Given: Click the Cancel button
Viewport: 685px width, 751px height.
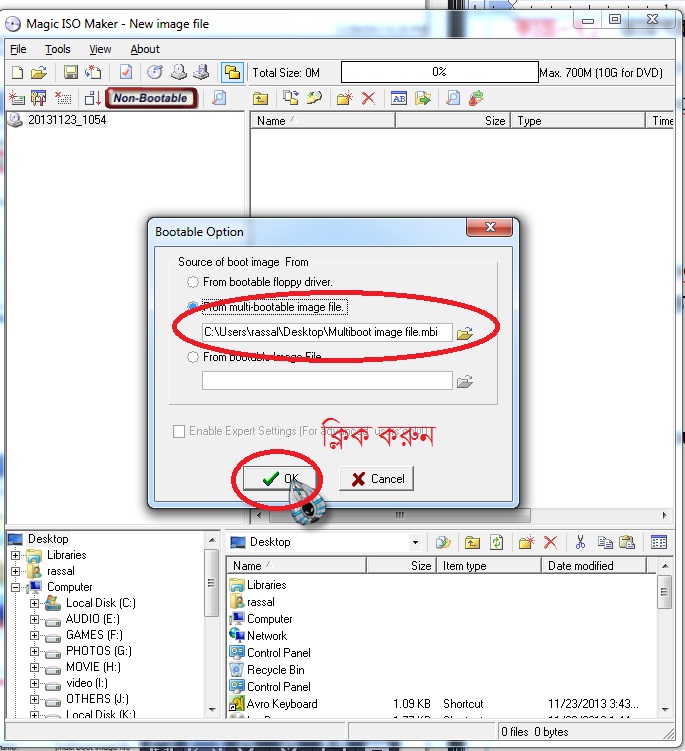Looking at the screenshot, I should pos(377,478).
